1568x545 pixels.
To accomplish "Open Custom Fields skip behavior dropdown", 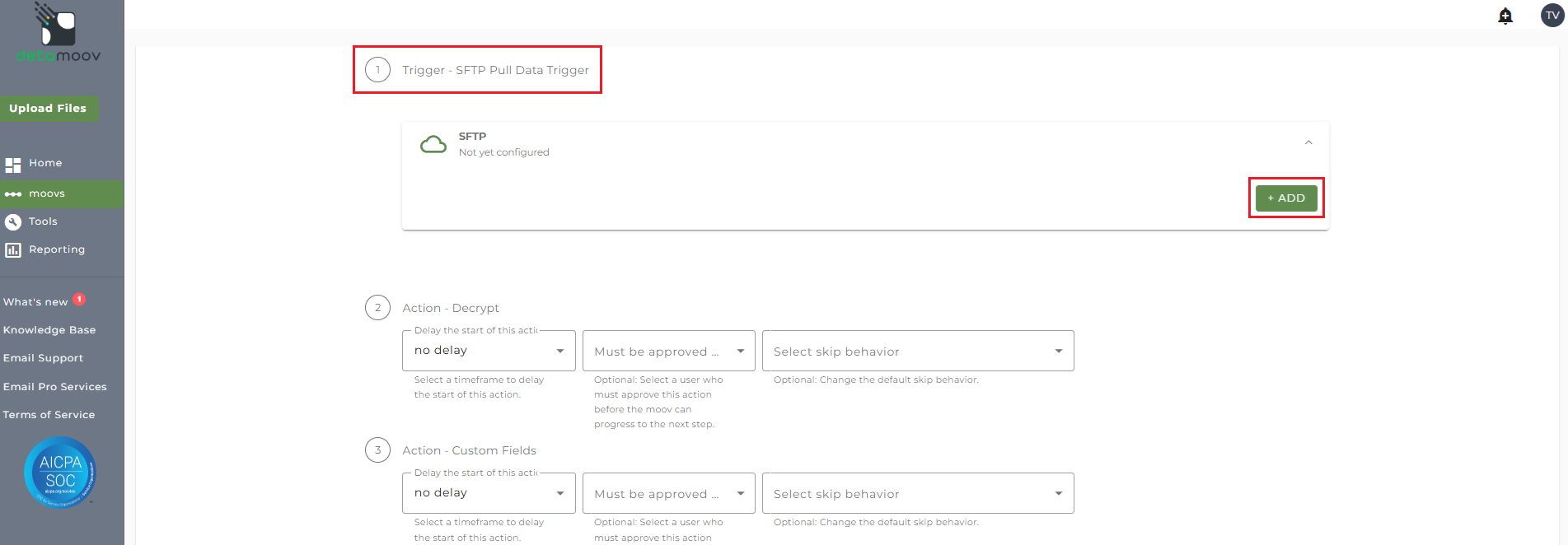I will pos(917,494).
